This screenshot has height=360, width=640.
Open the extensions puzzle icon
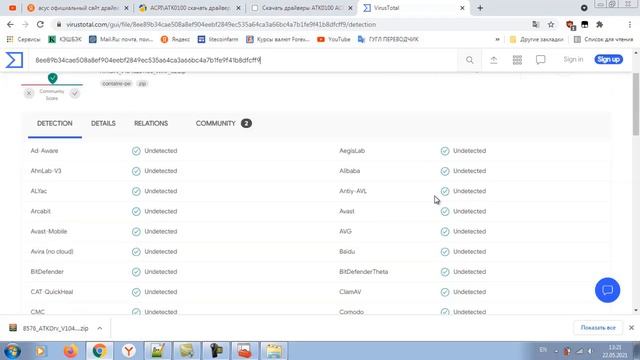tap(599, 24)
